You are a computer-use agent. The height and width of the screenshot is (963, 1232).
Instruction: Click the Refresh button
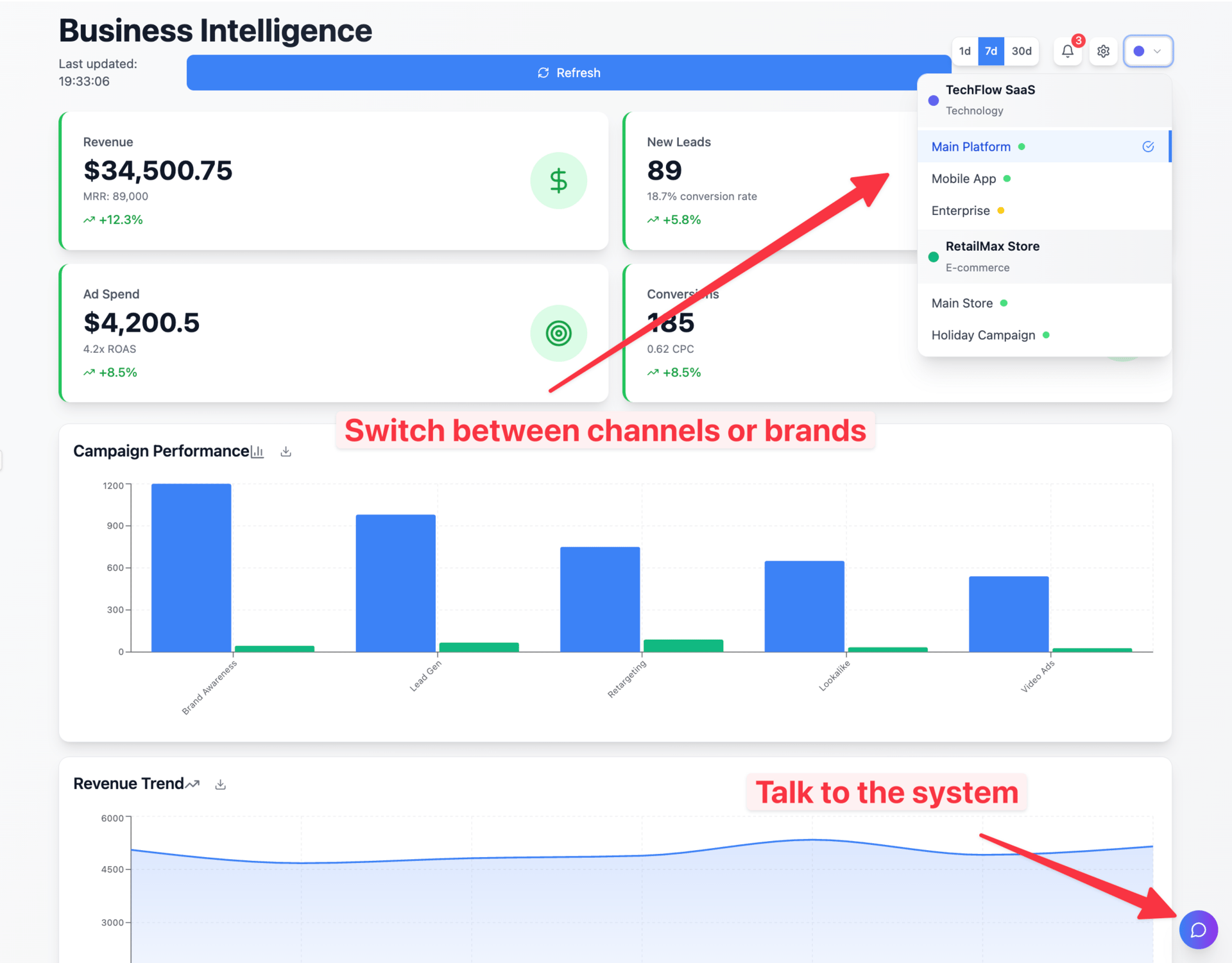point(569,72)
